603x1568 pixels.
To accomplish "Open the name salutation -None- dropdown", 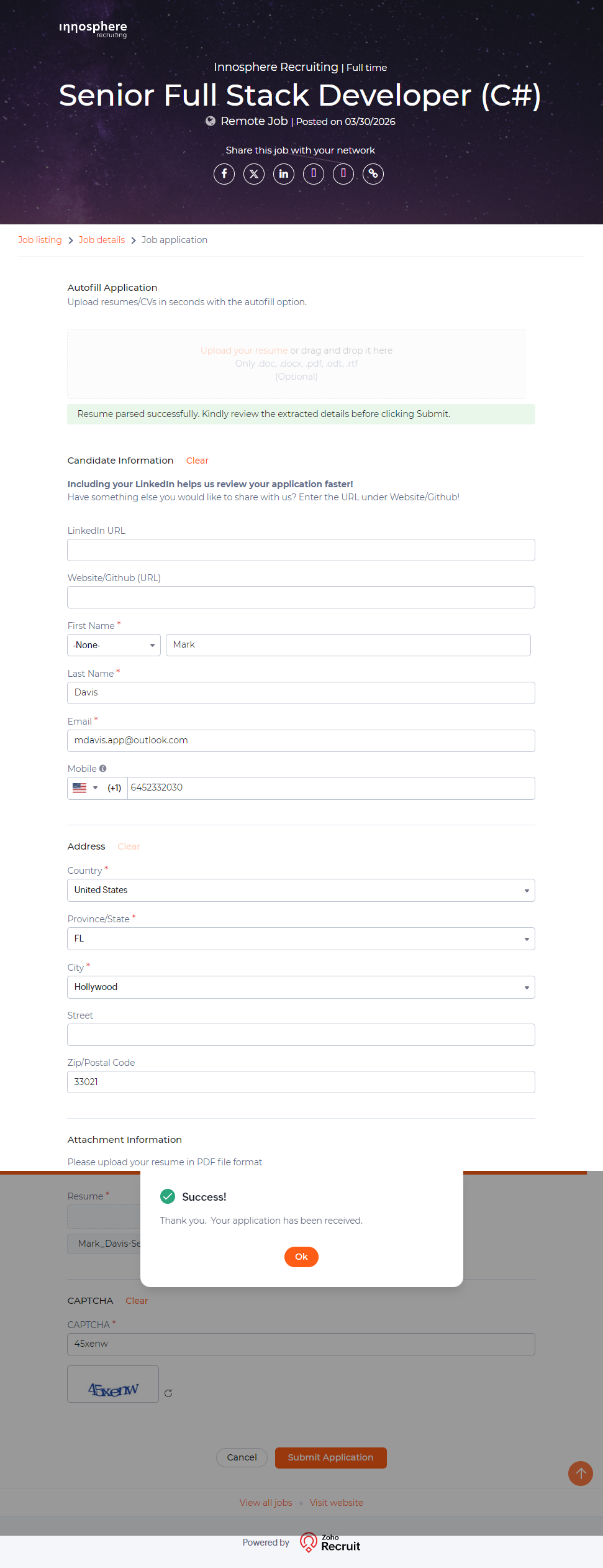I will coord(114,645).
